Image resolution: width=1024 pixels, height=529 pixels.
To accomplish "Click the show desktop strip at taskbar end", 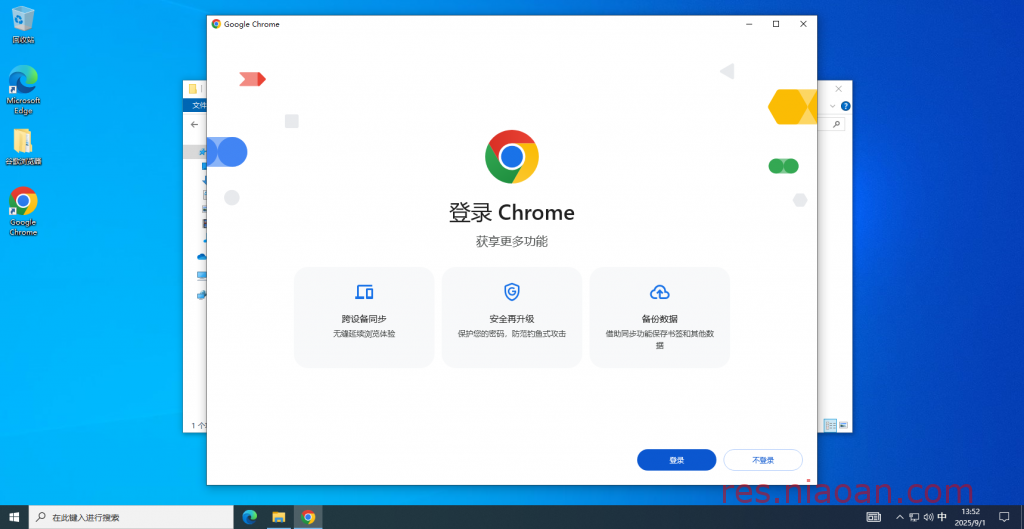I will point(1022,517).
